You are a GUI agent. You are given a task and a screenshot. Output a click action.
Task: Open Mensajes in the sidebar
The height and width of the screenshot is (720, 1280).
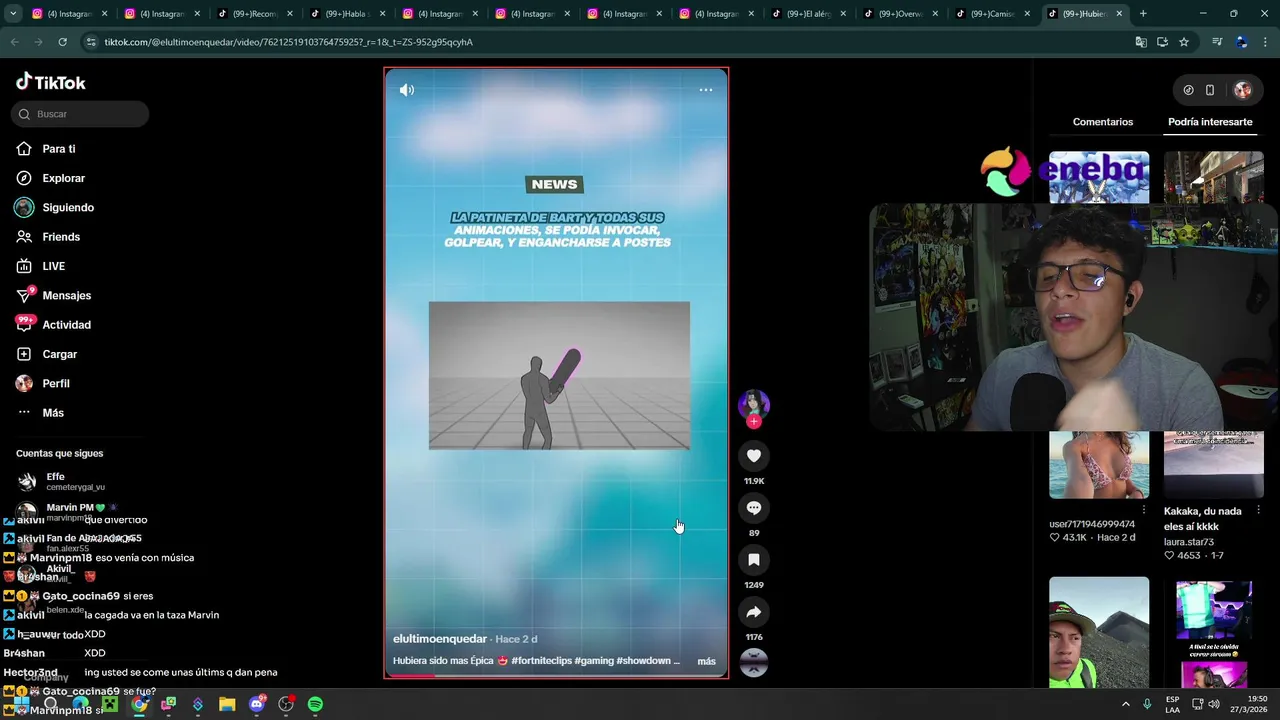(x=66, y=295)
